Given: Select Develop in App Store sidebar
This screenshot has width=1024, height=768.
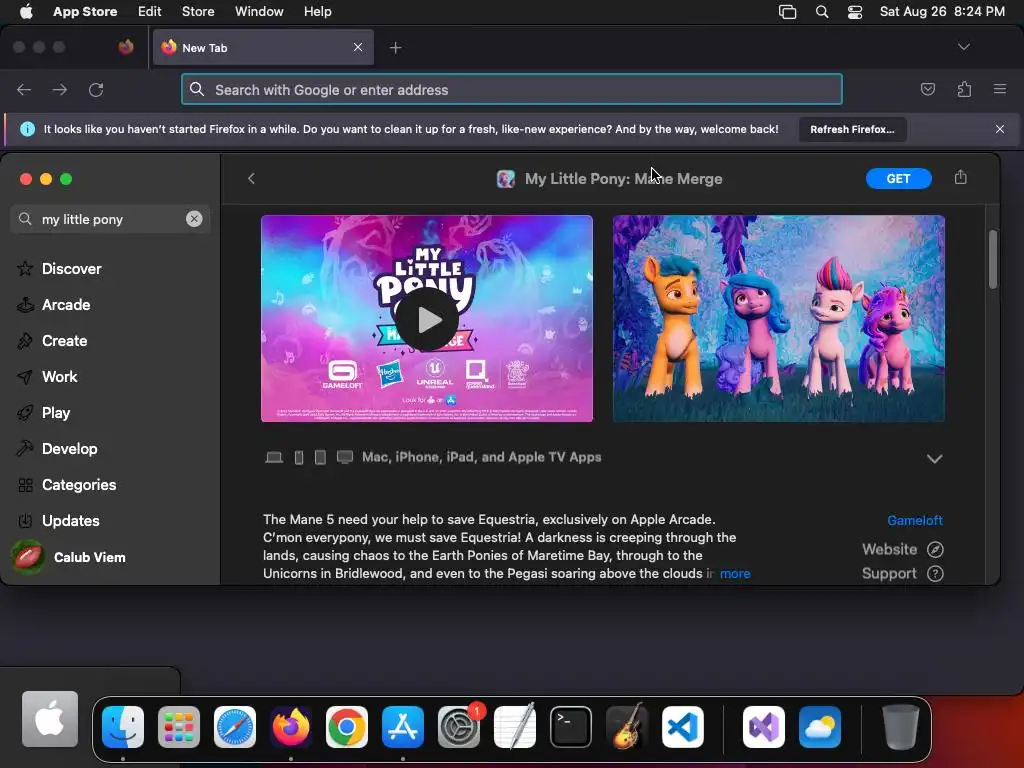Looking at the screenshot, I should click(69, 448).
